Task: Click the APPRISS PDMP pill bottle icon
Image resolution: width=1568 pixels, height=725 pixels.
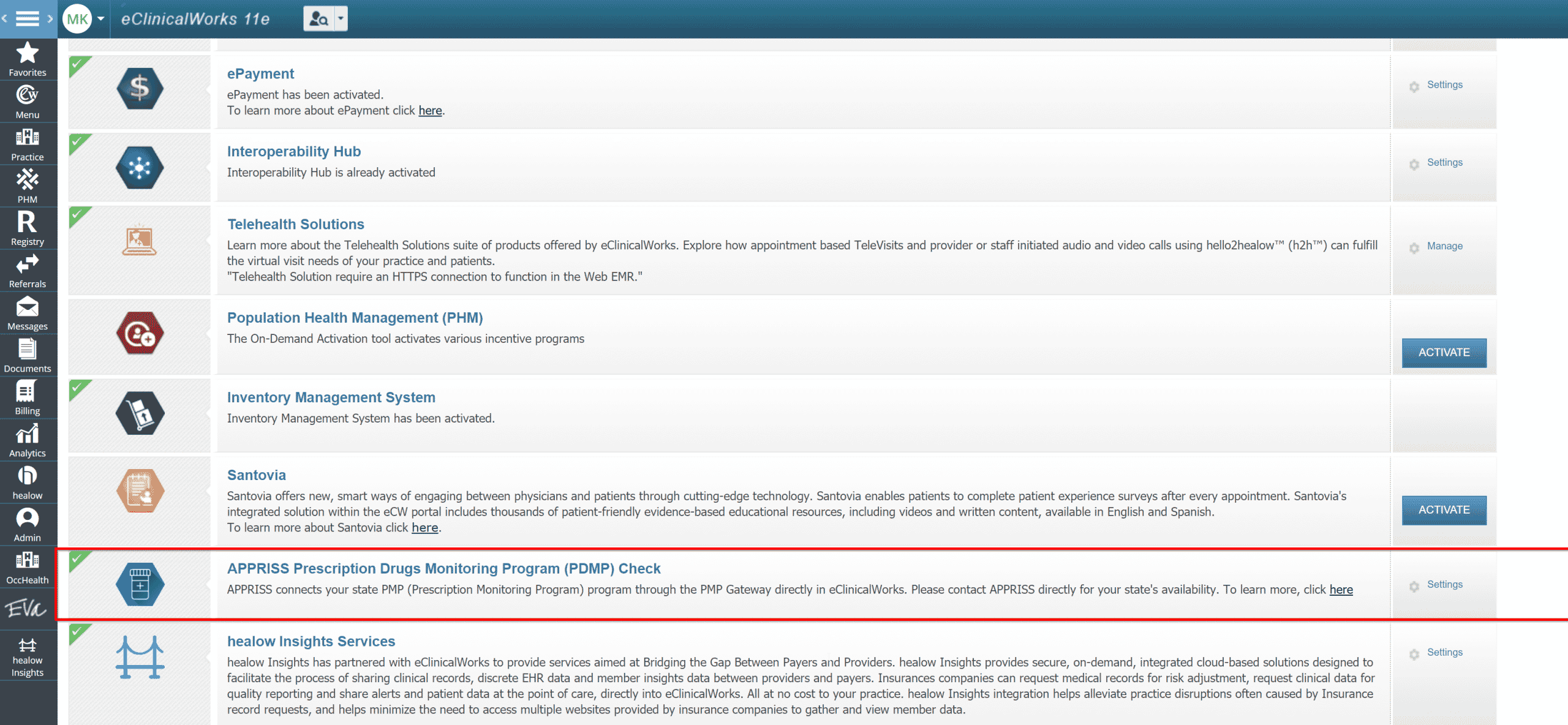Action: click(140, 584)
